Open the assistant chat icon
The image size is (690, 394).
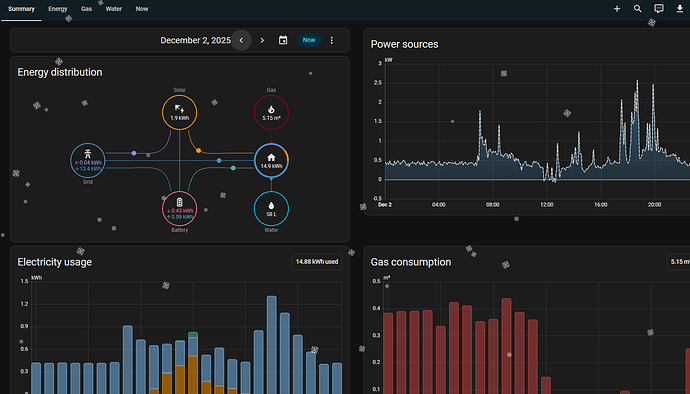coord(659,9)
